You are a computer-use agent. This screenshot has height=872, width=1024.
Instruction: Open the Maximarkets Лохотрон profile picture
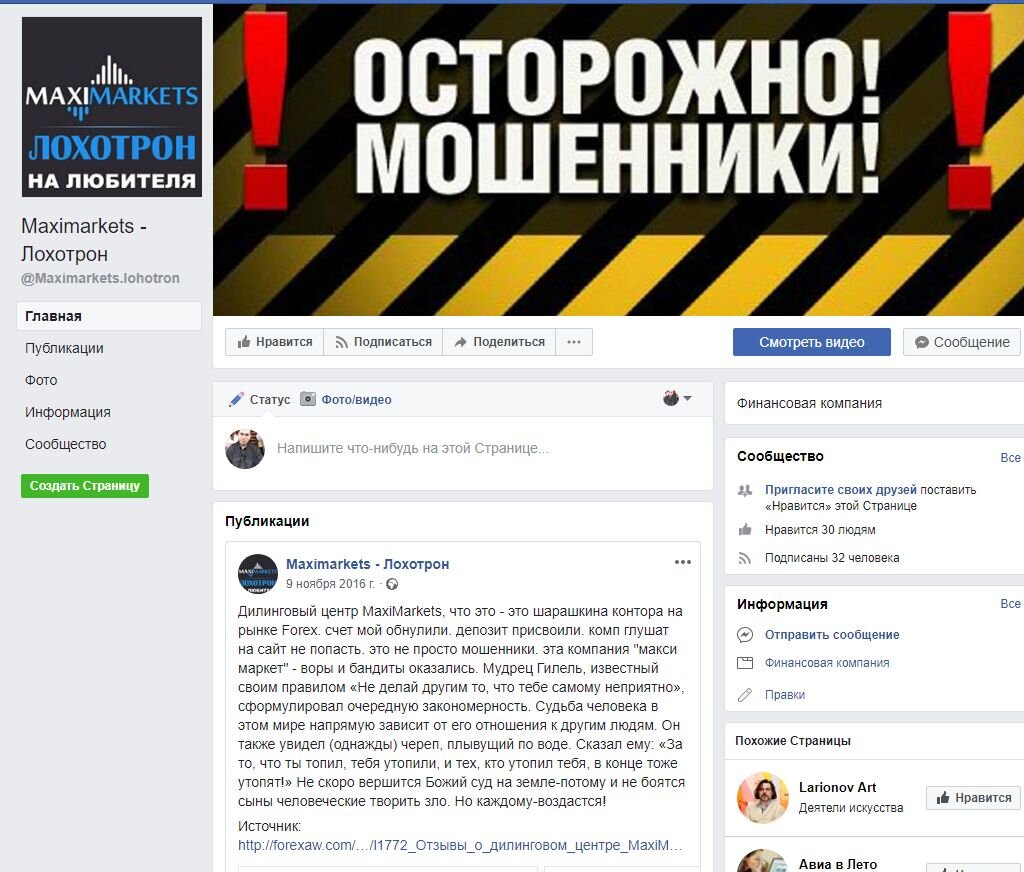click(x=112, y=107)
